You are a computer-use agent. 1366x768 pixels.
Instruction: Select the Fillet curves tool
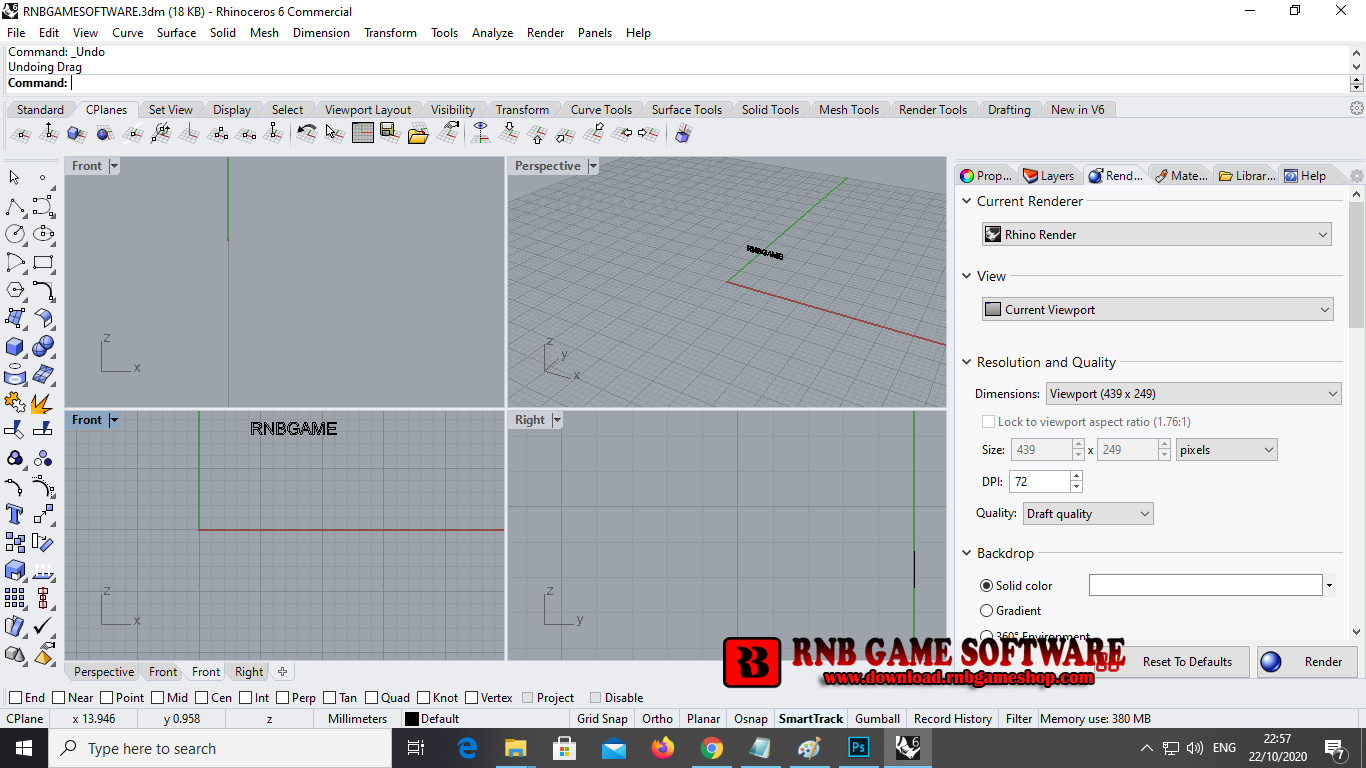[43, 290]
